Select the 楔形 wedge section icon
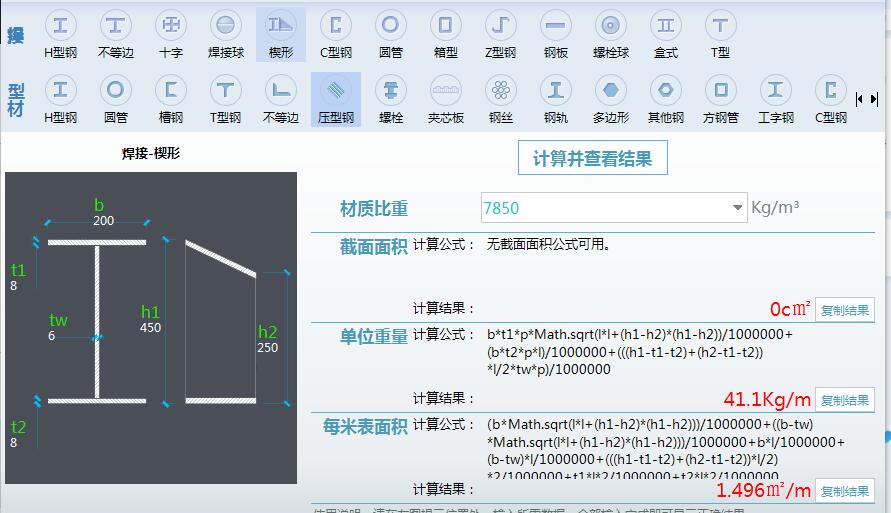The height and width of the screenshot is (513, 891). coord(281,34)
